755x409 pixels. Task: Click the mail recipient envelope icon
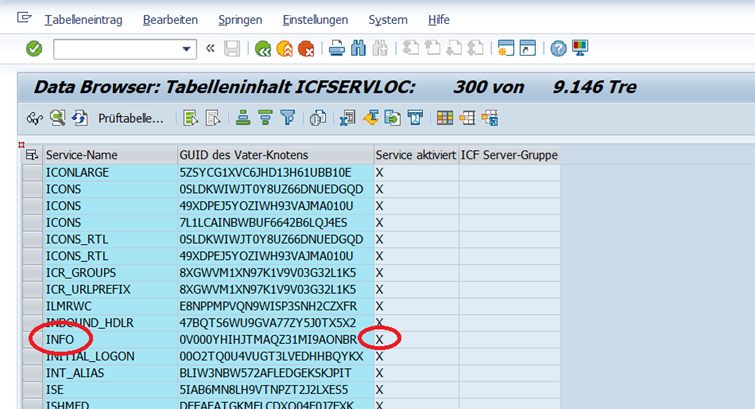(415, 118)
